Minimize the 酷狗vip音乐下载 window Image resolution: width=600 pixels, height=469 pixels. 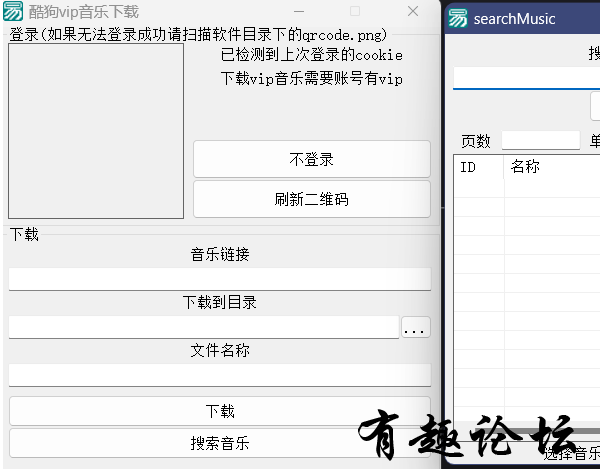[x=299, y=11]
